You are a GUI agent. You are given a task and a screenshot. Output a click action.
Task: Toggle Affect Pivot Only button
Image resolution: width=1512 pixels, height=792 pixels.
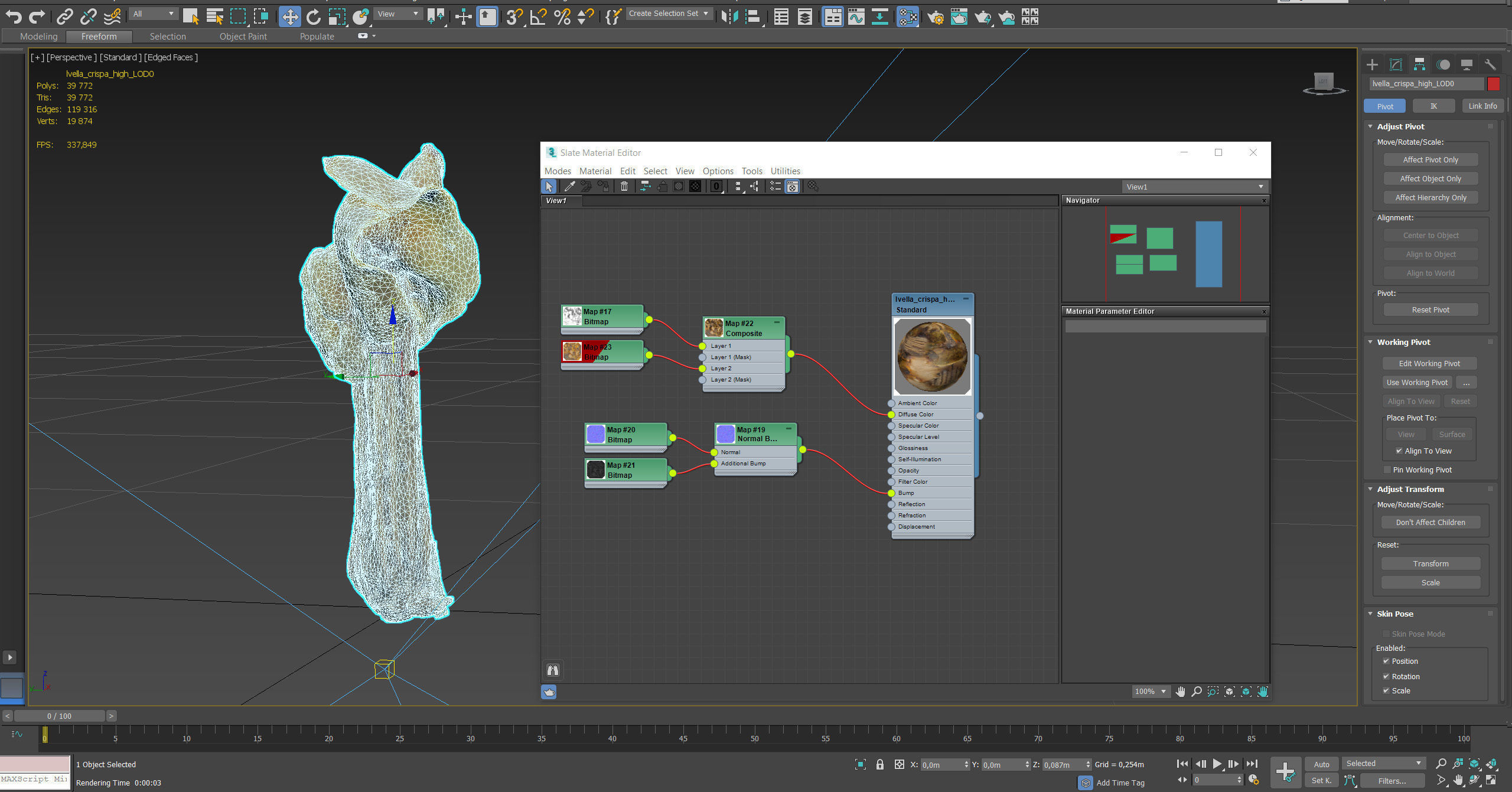pos(1430,159)
